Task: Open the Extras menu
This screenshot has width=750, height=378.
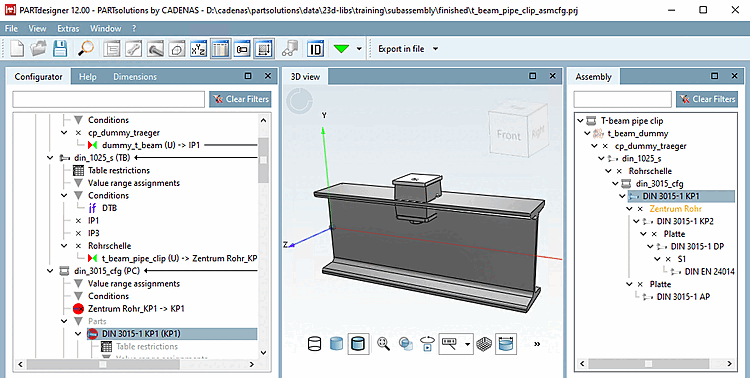Action: click(68, 29)
